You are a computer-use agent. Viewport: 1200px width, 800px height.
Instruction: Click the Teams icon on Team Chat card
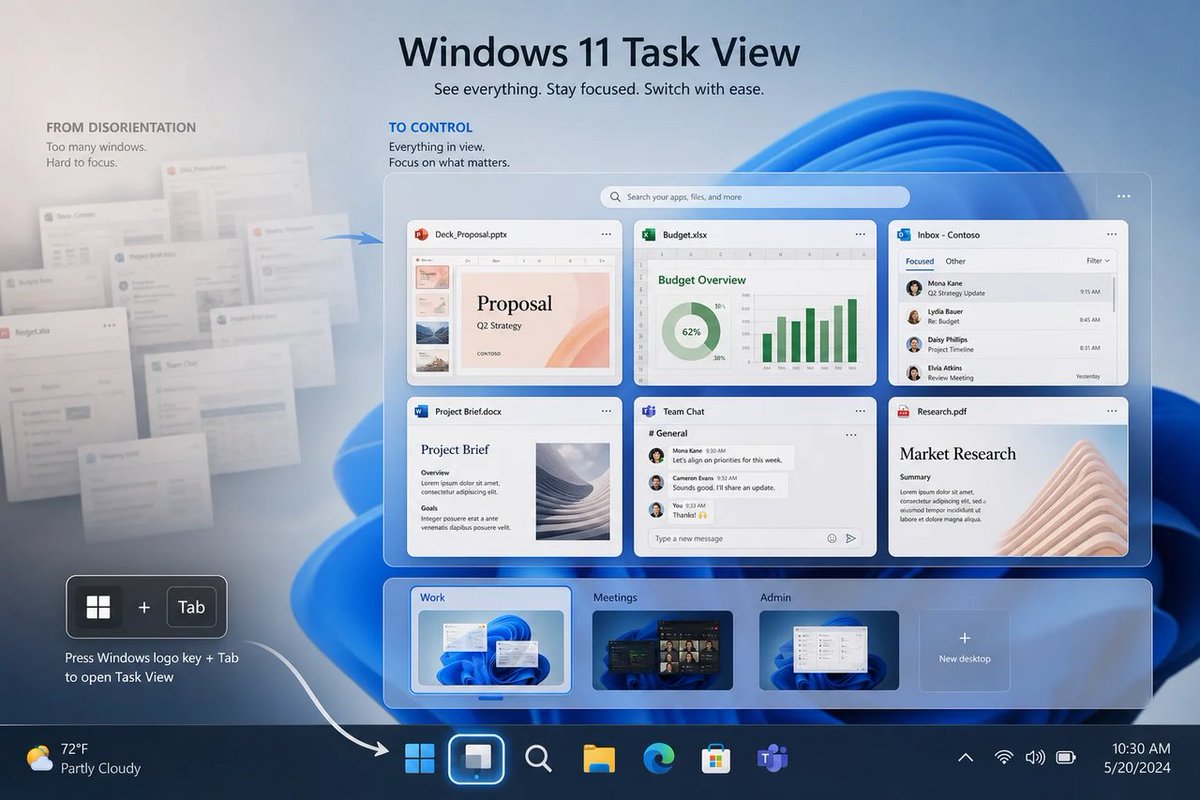click(x=648, y=411)
